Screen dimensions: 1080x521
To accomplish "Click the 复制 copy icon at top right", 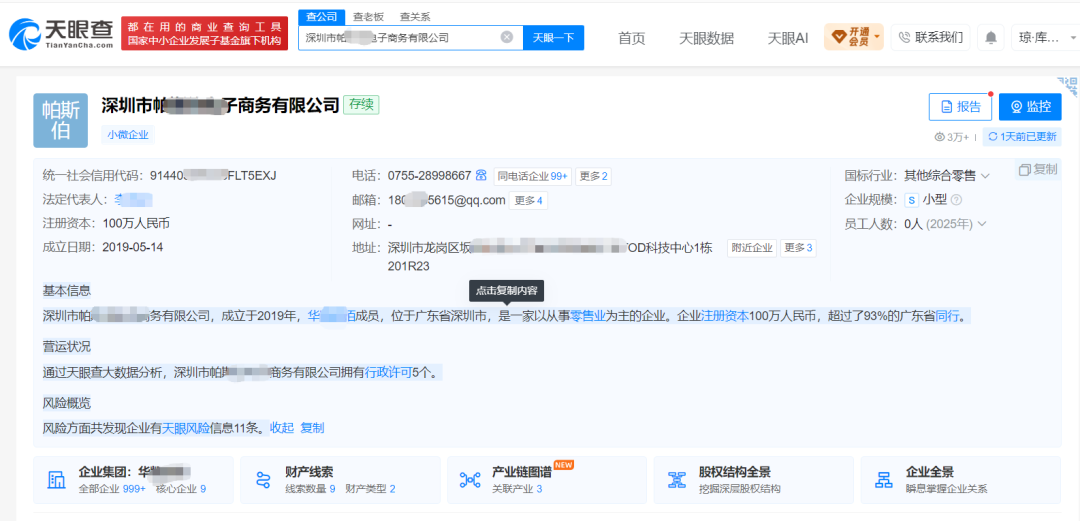I will click(1037, 169).
